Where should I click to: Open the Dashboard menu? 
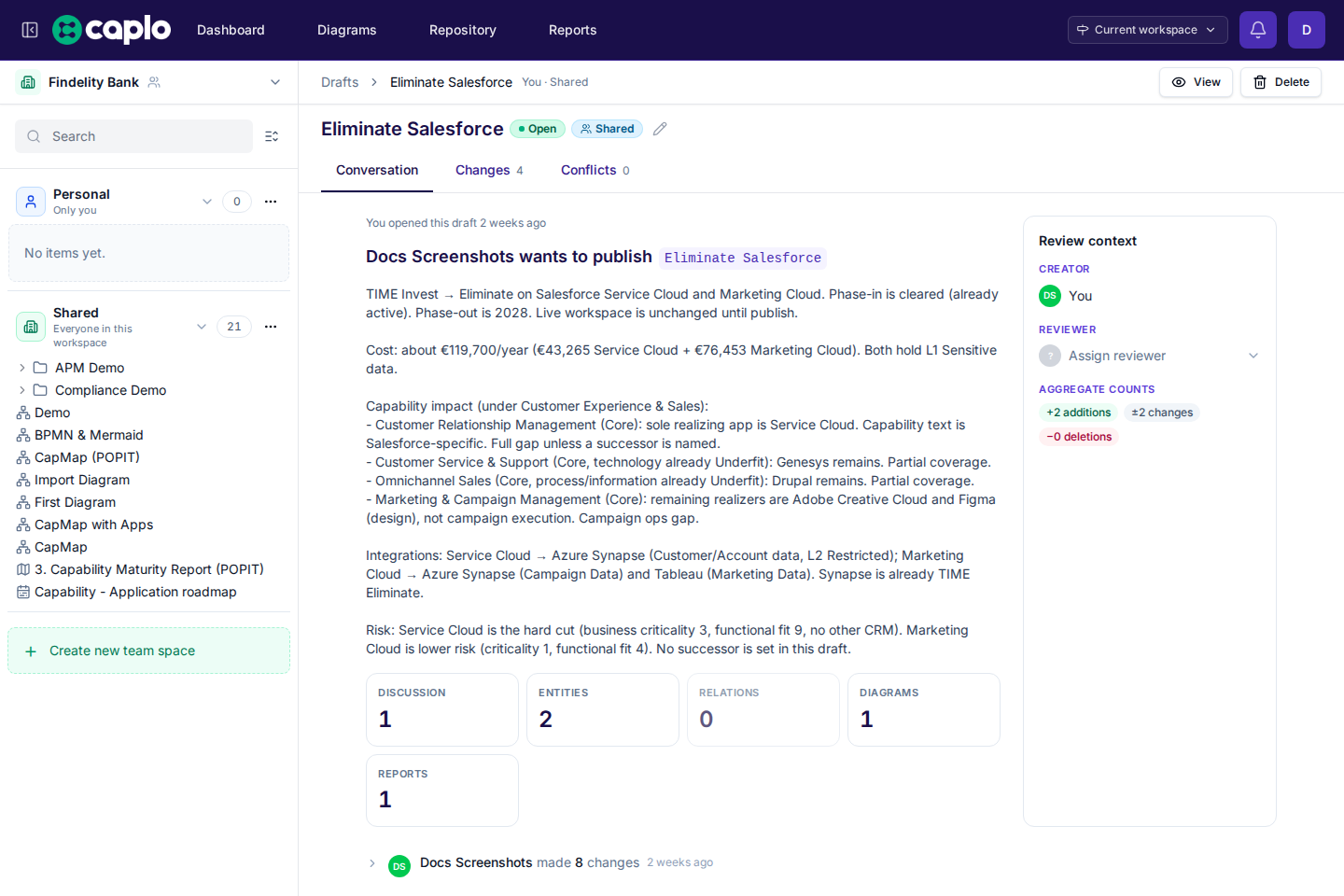pos(231,30)
